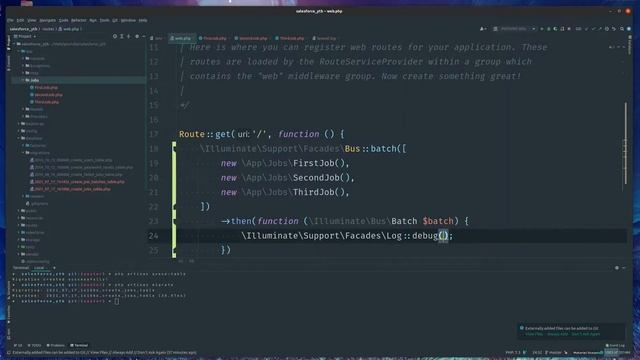Screen dimensions: 640x360
Task: Open the run configuration dropdown
Action: [514, 29]
